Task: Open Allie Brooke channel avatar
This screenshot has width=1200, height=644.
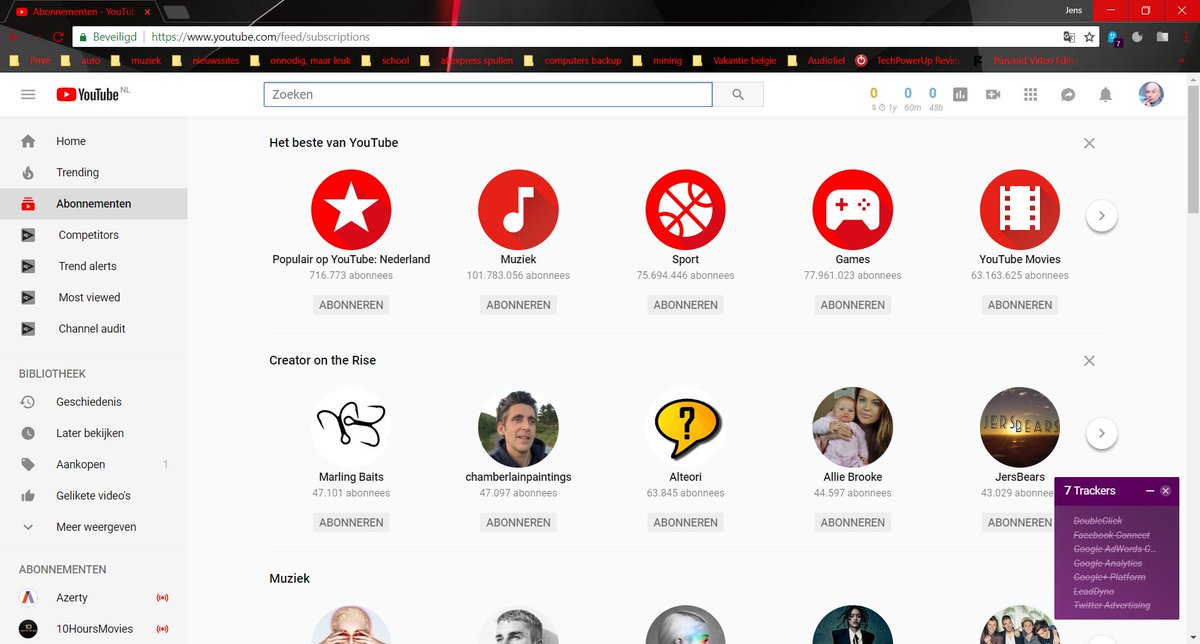Action: 853,428
